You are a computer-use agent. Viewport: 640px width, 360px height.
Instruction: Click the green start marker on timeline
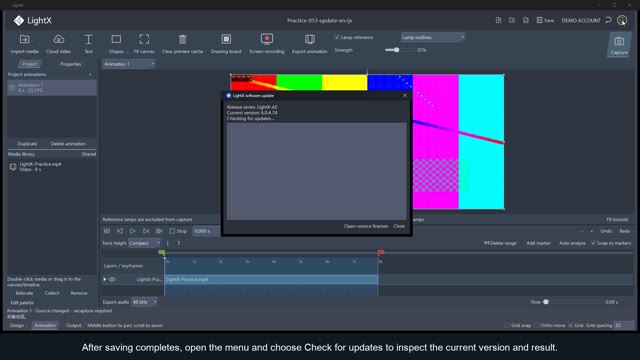pos(162,253)
